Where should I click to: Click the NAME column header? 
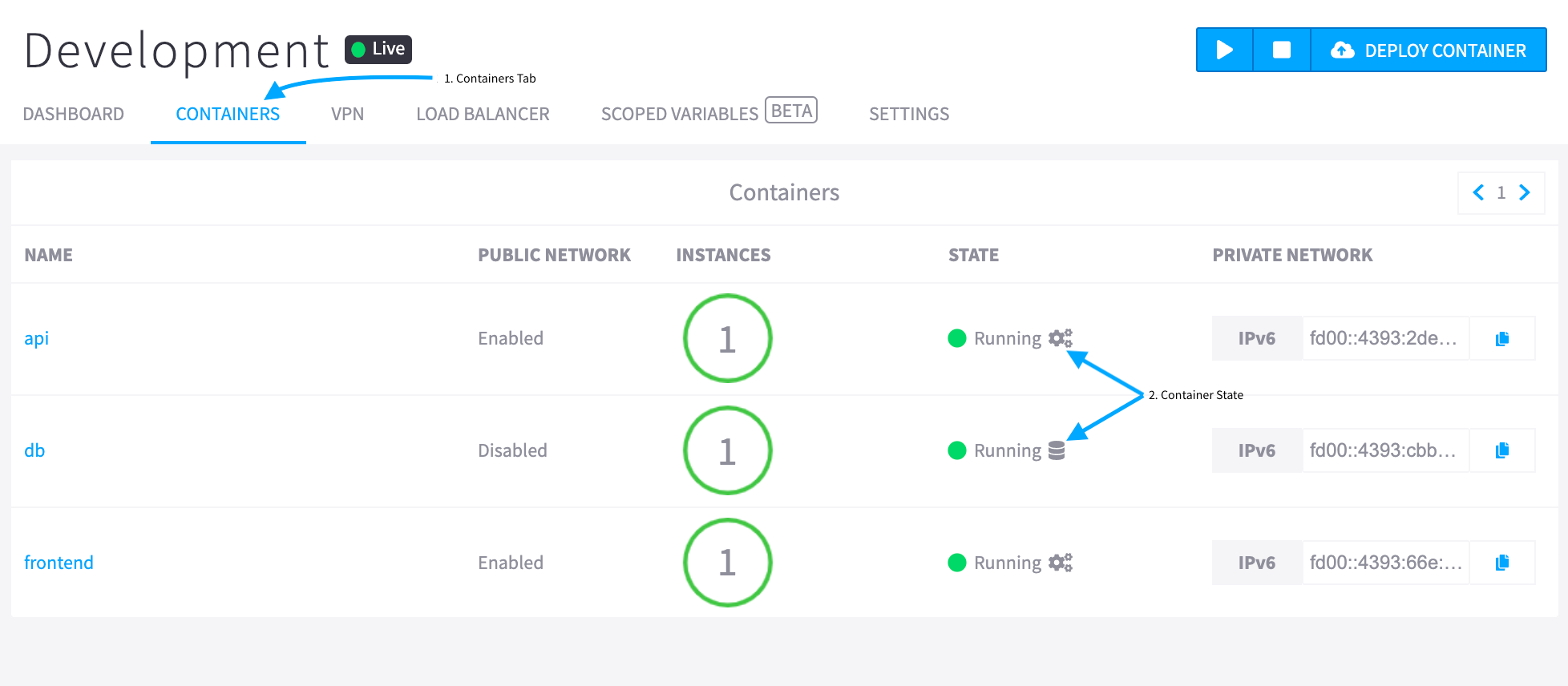click(x=49, y=255)
